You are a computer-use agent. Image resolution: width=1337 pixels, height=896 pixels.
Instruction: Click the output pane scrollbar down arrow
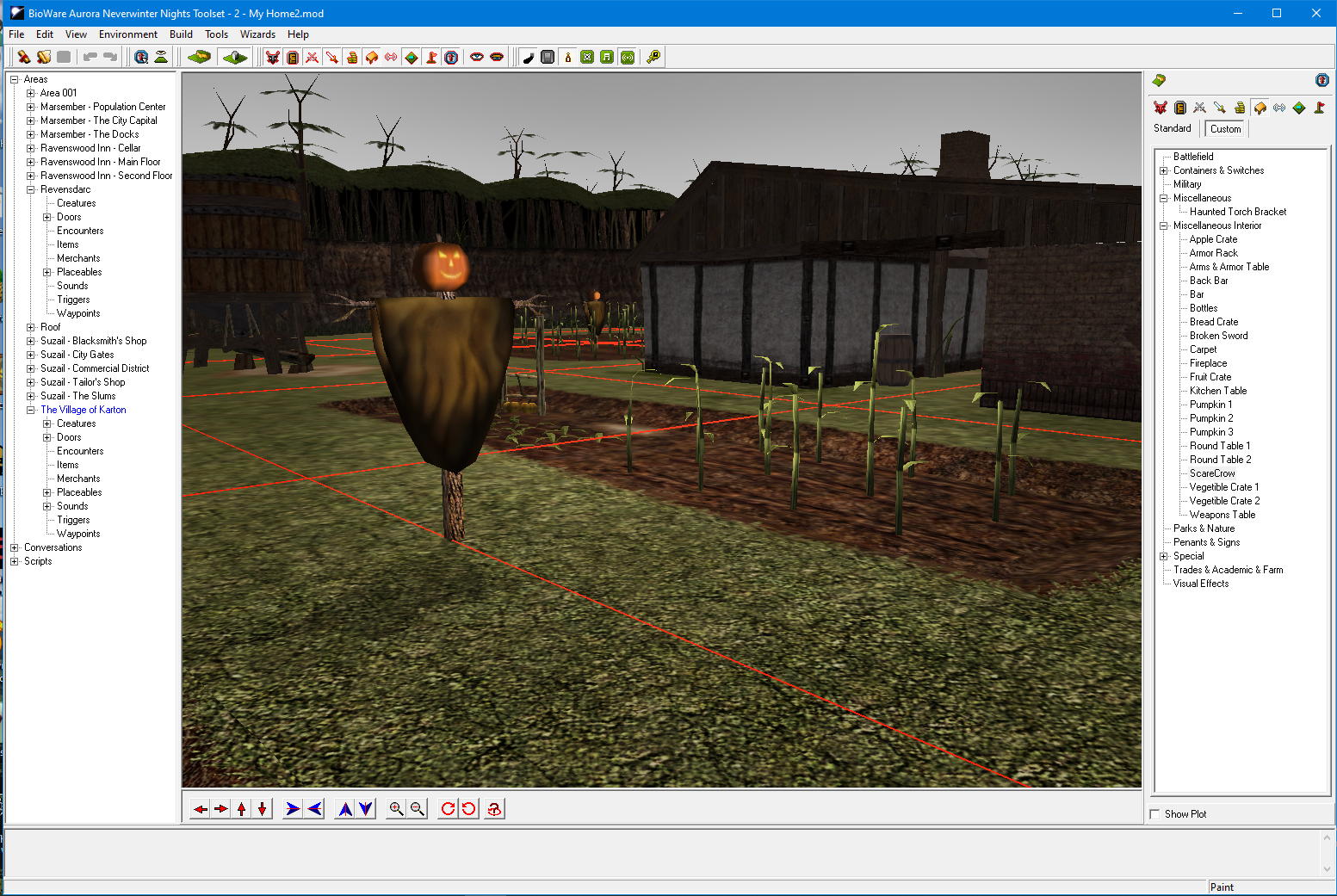pyautogui.click(x=1327, y=868)
